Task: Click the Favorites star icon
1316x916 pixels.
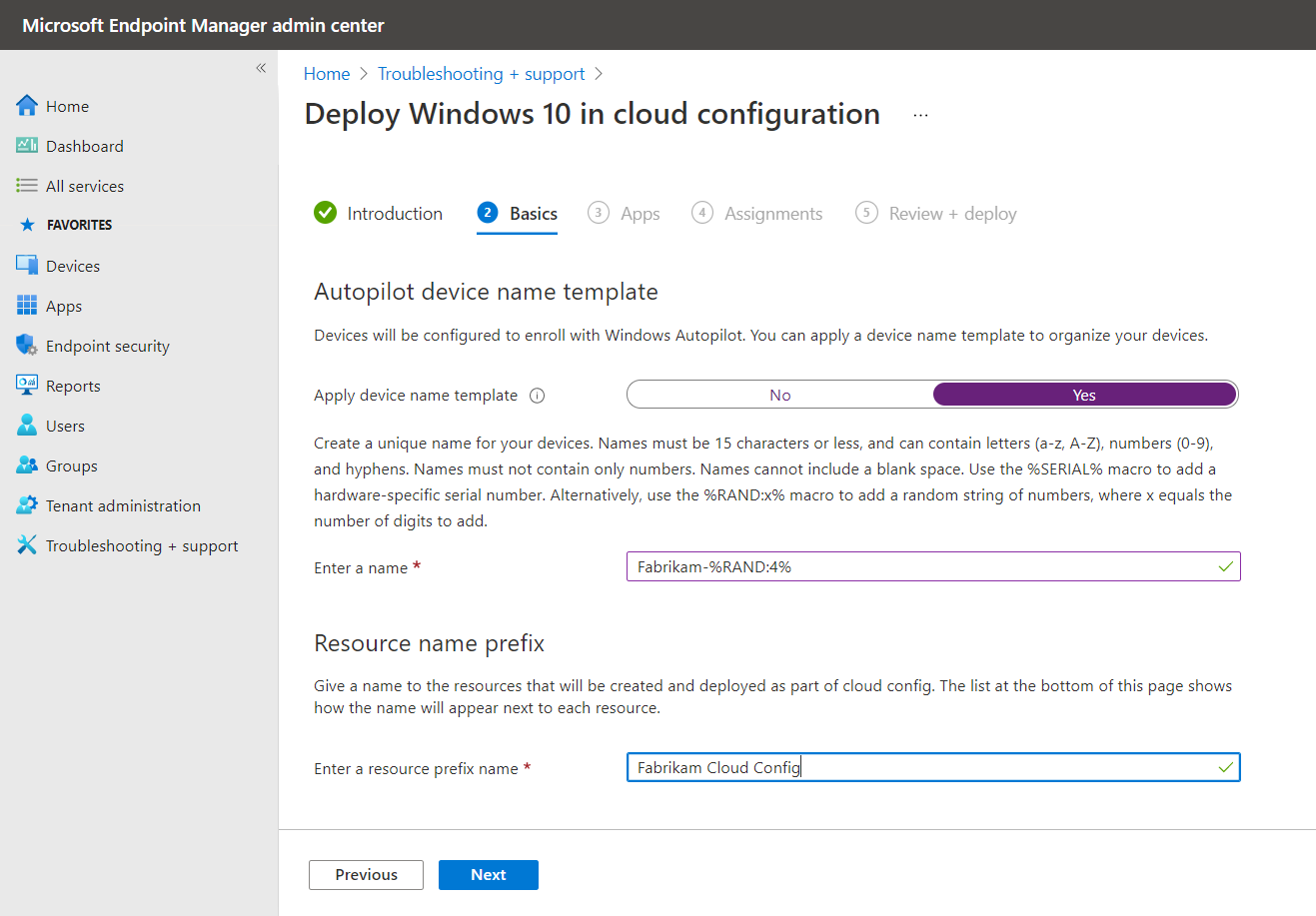Action: pyautogui.click(x=27, y=225)
